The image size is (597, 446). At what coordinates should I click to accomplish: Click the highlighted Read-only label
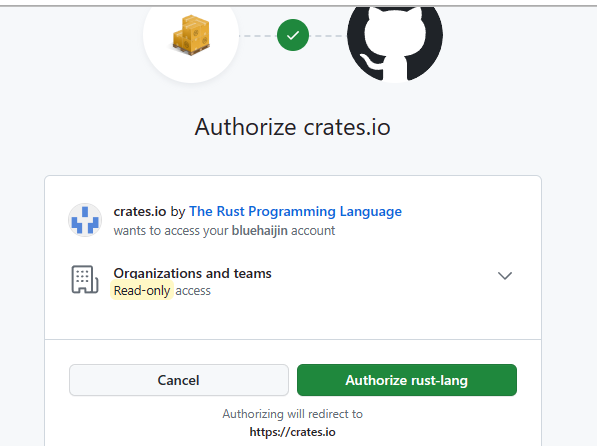[x=142, y=291]
